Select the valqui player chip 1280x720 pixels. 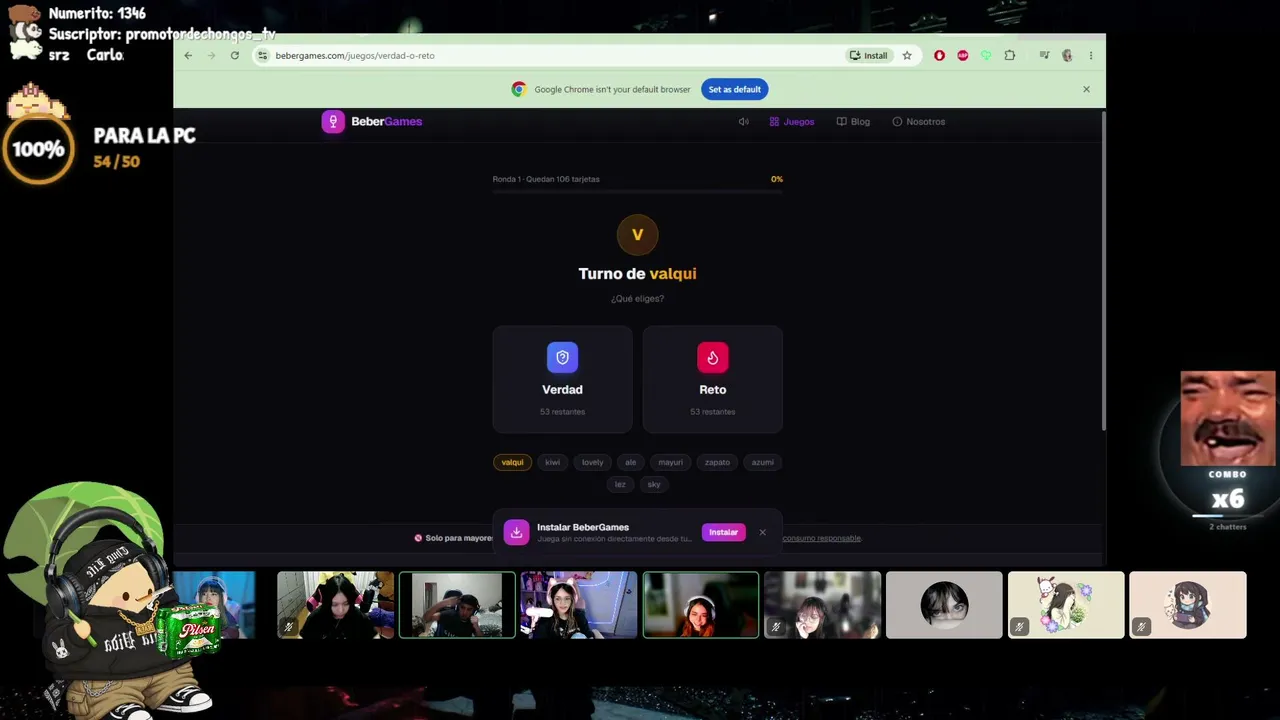(x=512, y=462)
